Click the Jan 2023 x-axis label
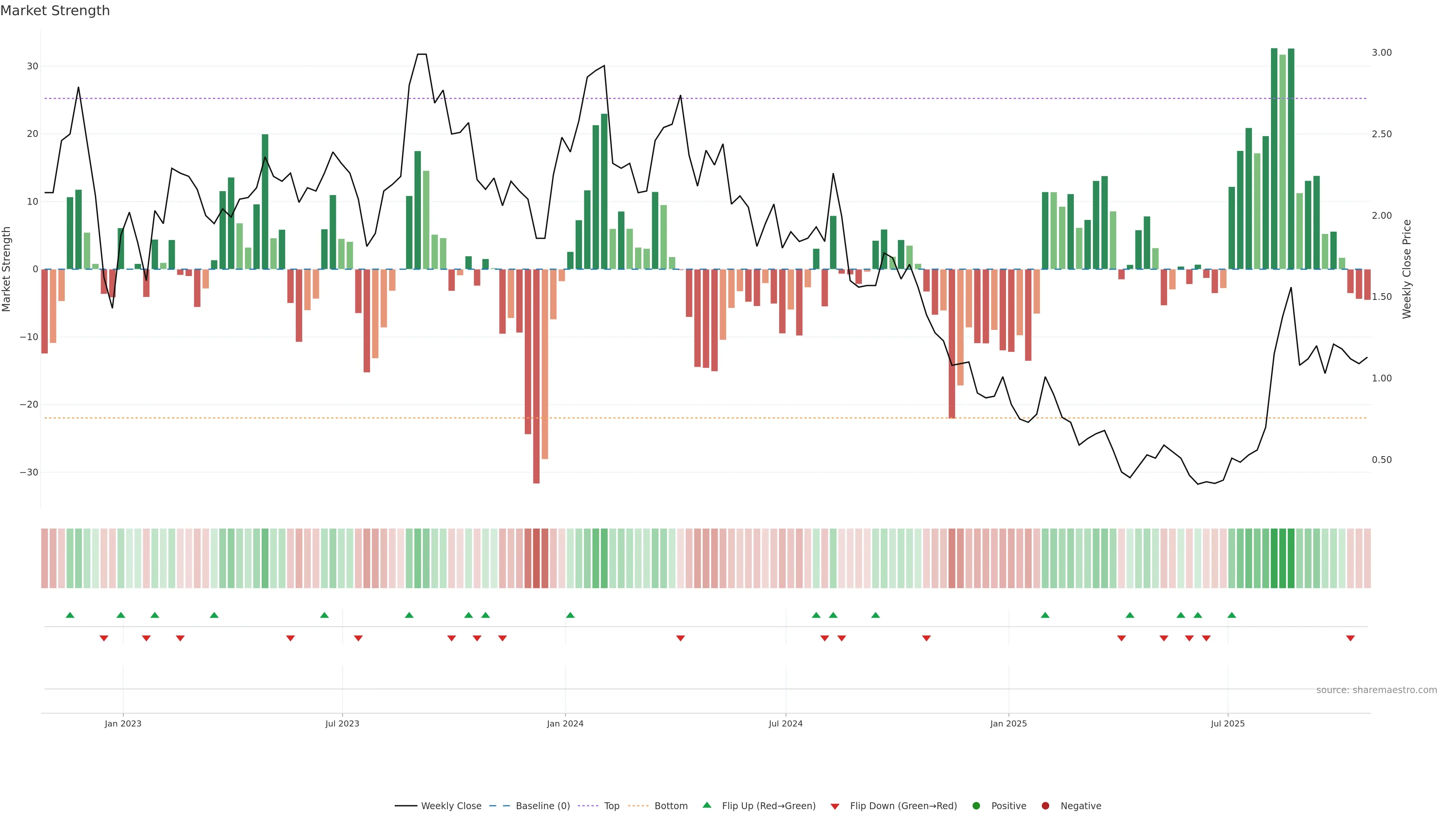The width and height of the screenshot is (1456, 819). pos(123,723)
